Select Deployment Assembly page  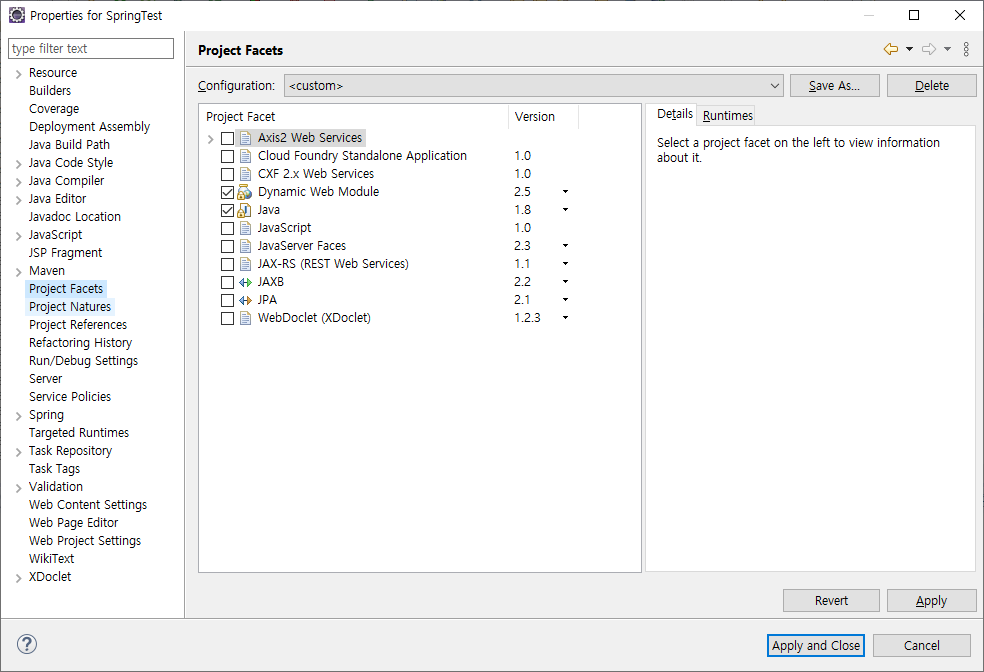click(89, 127)
